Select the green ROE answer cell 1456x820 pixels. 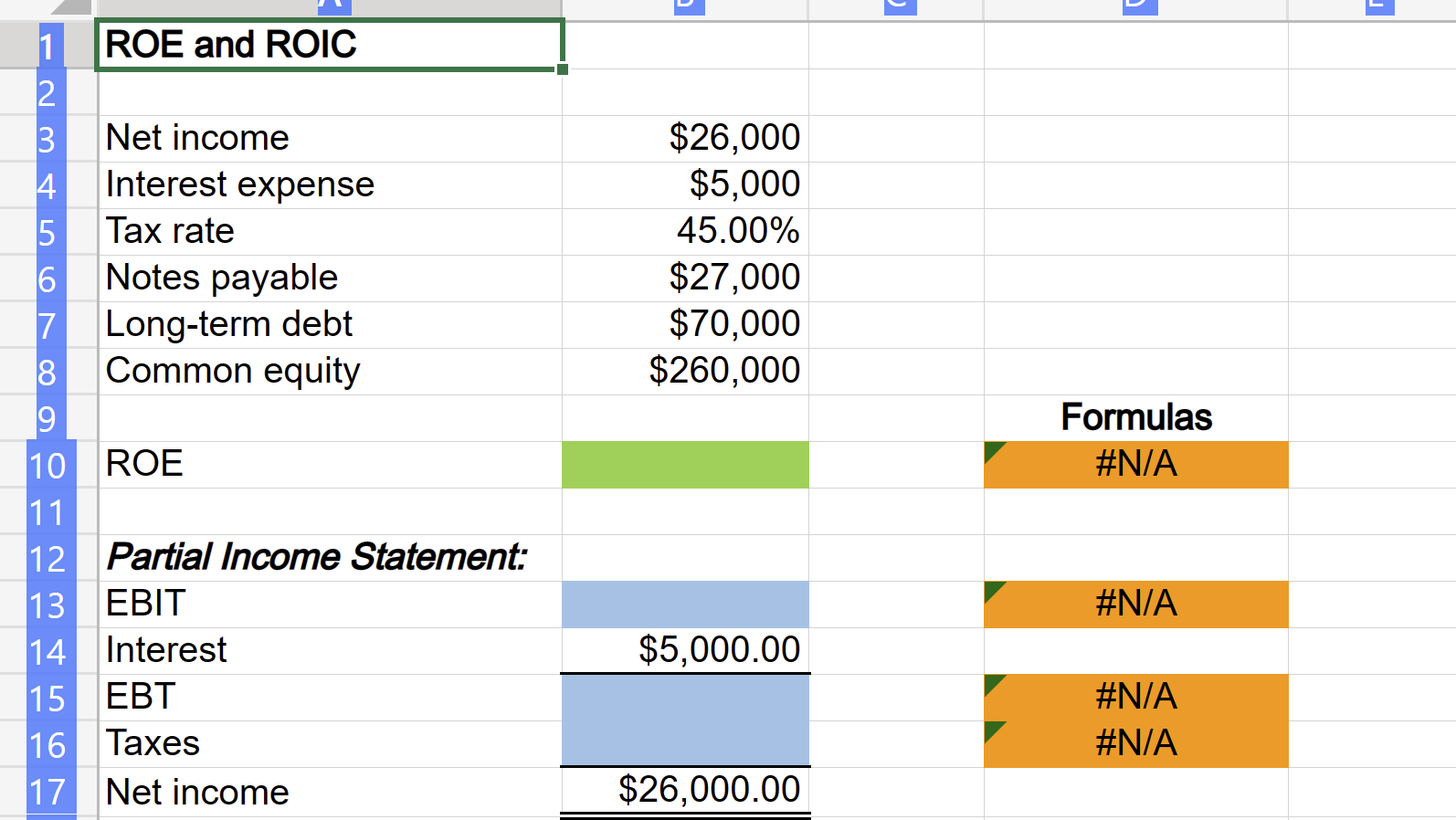tap(685, 465)
